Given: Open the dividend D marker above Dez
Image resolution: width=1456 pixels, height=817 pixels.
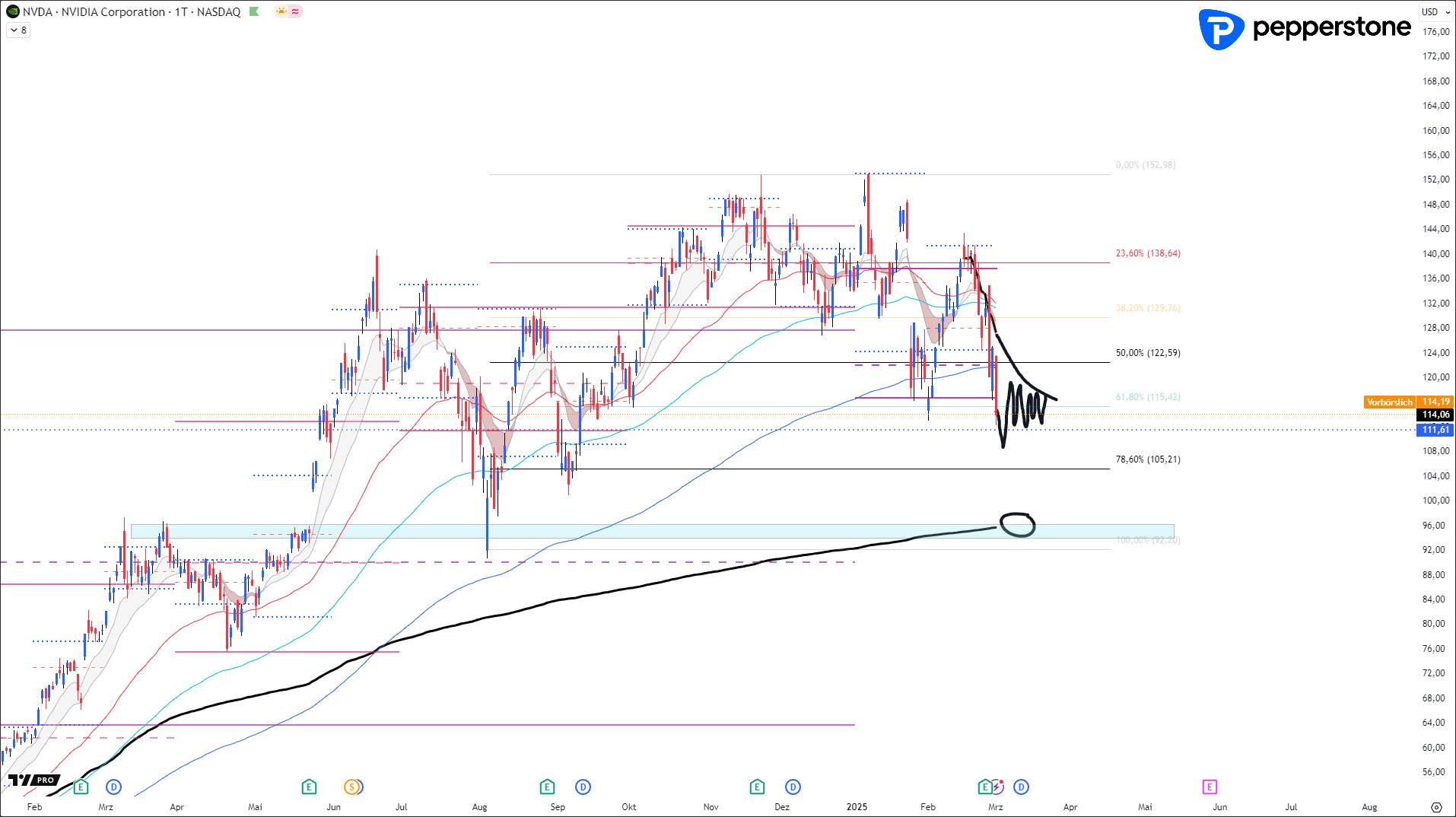Looking at the screenshot, I should coord(793,787).
